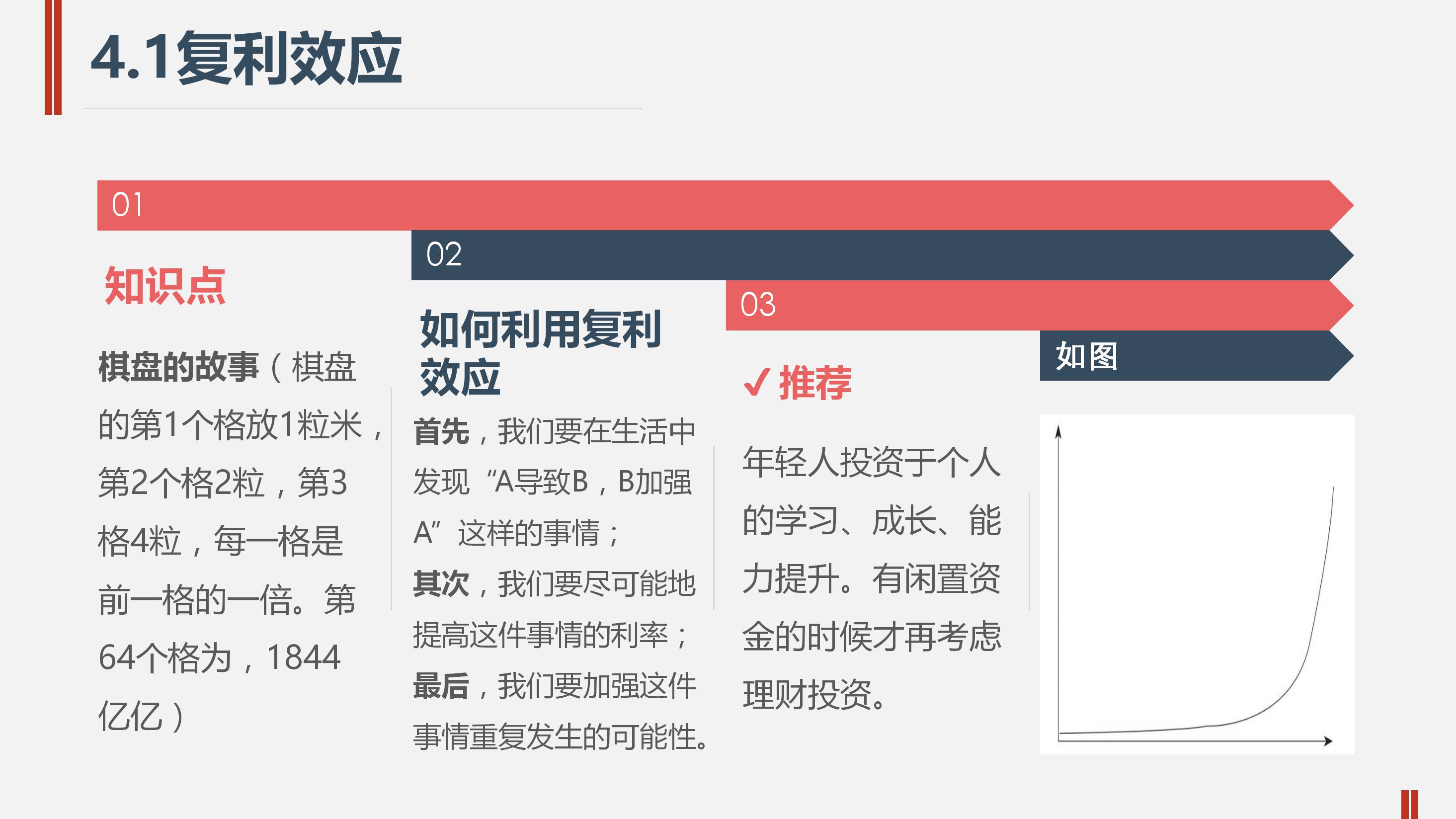Select the 01 label on red banner
The width and height of the screenshot is (1456, 819).
coord(127,205)
